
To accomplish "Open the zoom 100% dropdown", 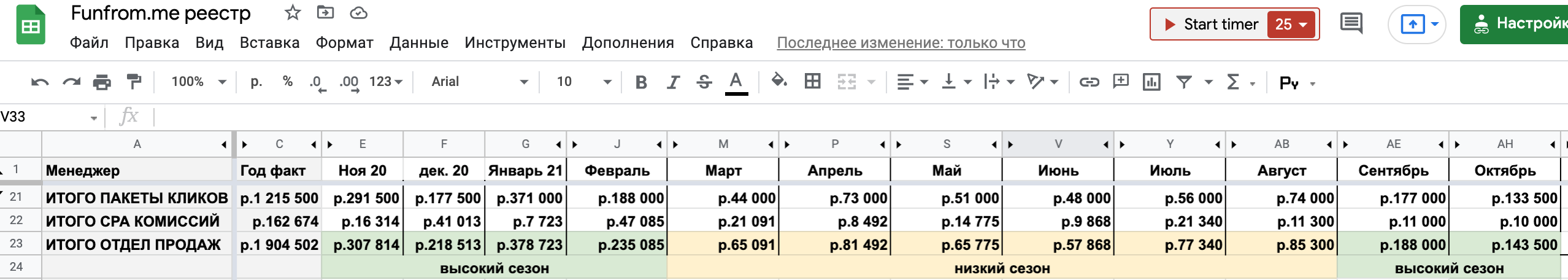I will click(198, 82).
